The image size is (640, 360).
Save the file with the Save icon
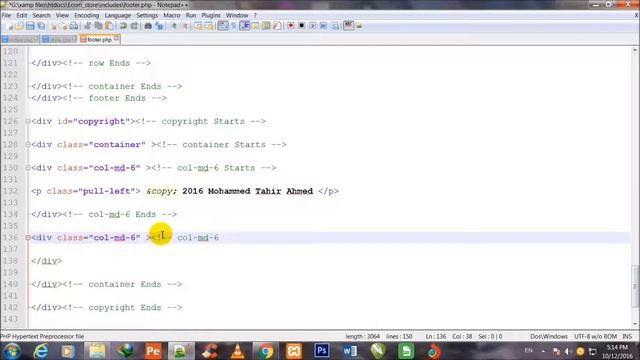(x=30, y=26)
